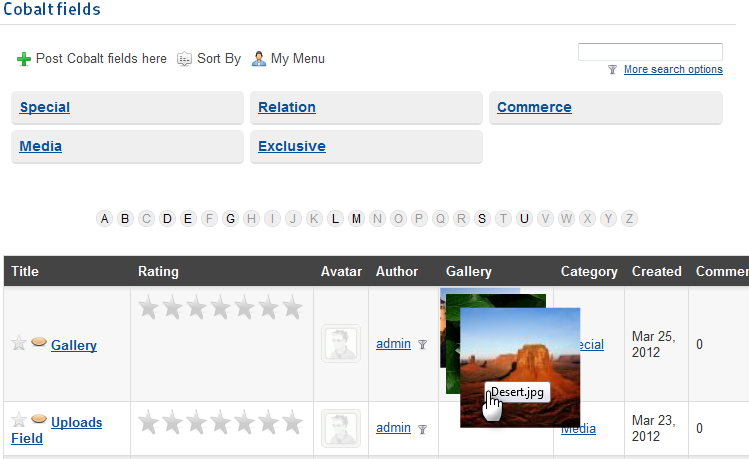Filter the alphabet index by letter G
Viewport: 749px width, 459px height.
point(230,219)
